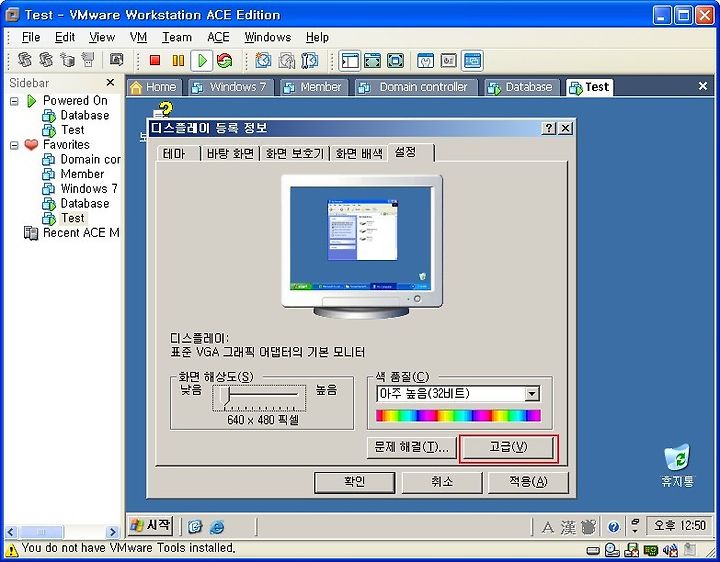Click the rainbow color quality preview bar
720x562 pixels.
pos(458,416)
